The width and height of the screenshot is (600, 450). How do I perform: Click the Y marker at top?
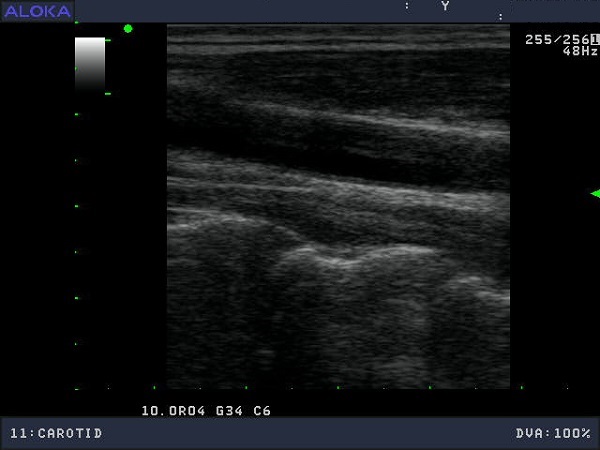[445, 6]
